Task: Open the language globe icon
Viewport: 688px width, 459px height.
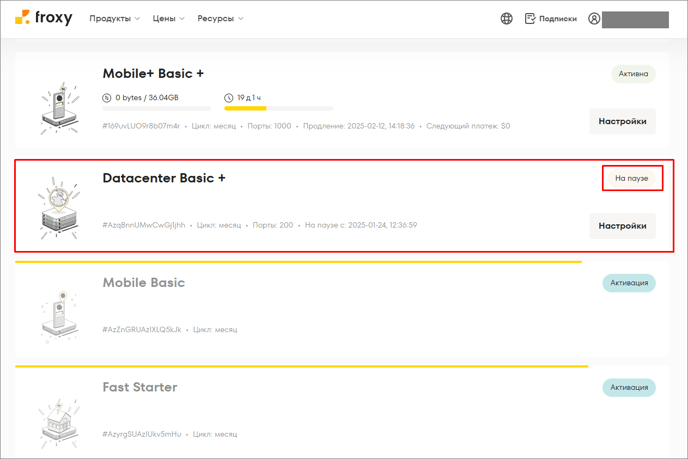Action: click(506, 18)
